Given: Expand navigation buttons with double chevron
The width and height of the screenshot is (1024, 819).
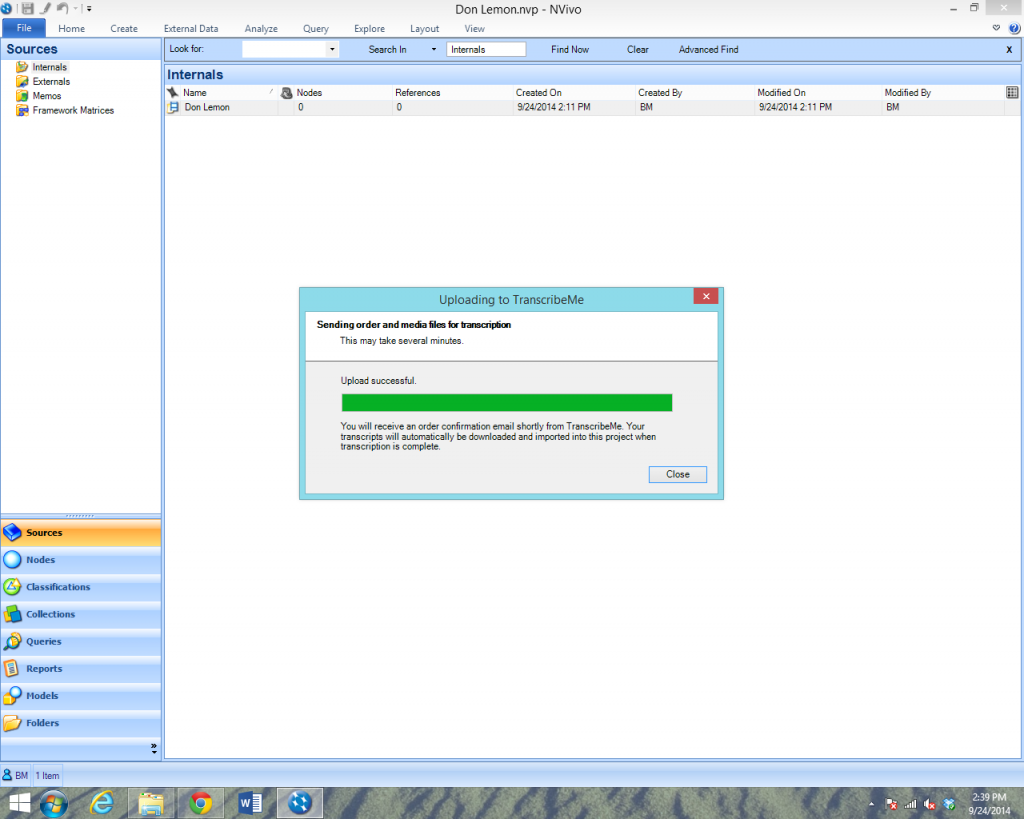Looking at the screenshot, I should coord(154,748).
